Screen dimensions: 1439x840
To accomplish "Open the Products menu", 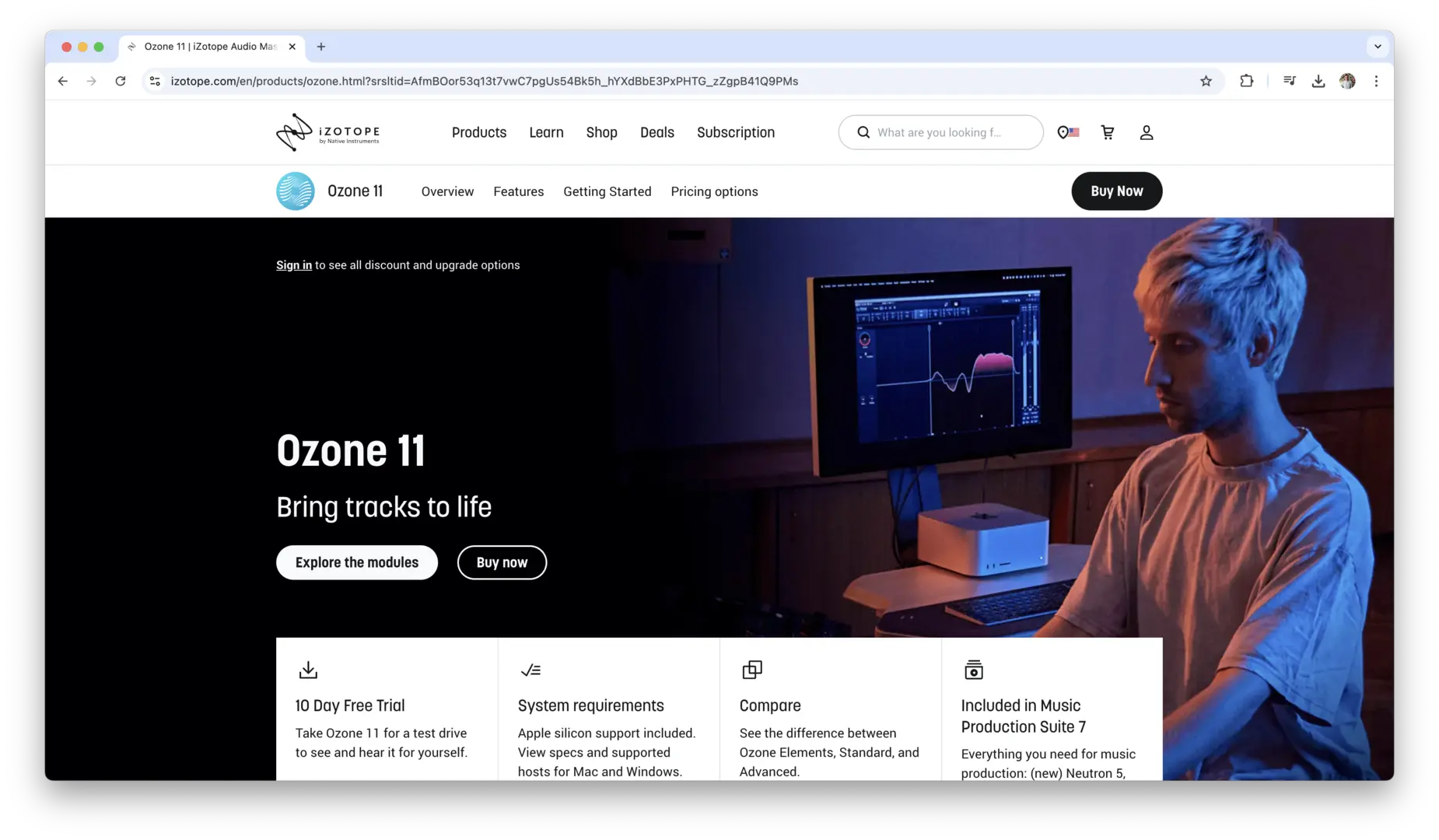I will click(479, 133).
